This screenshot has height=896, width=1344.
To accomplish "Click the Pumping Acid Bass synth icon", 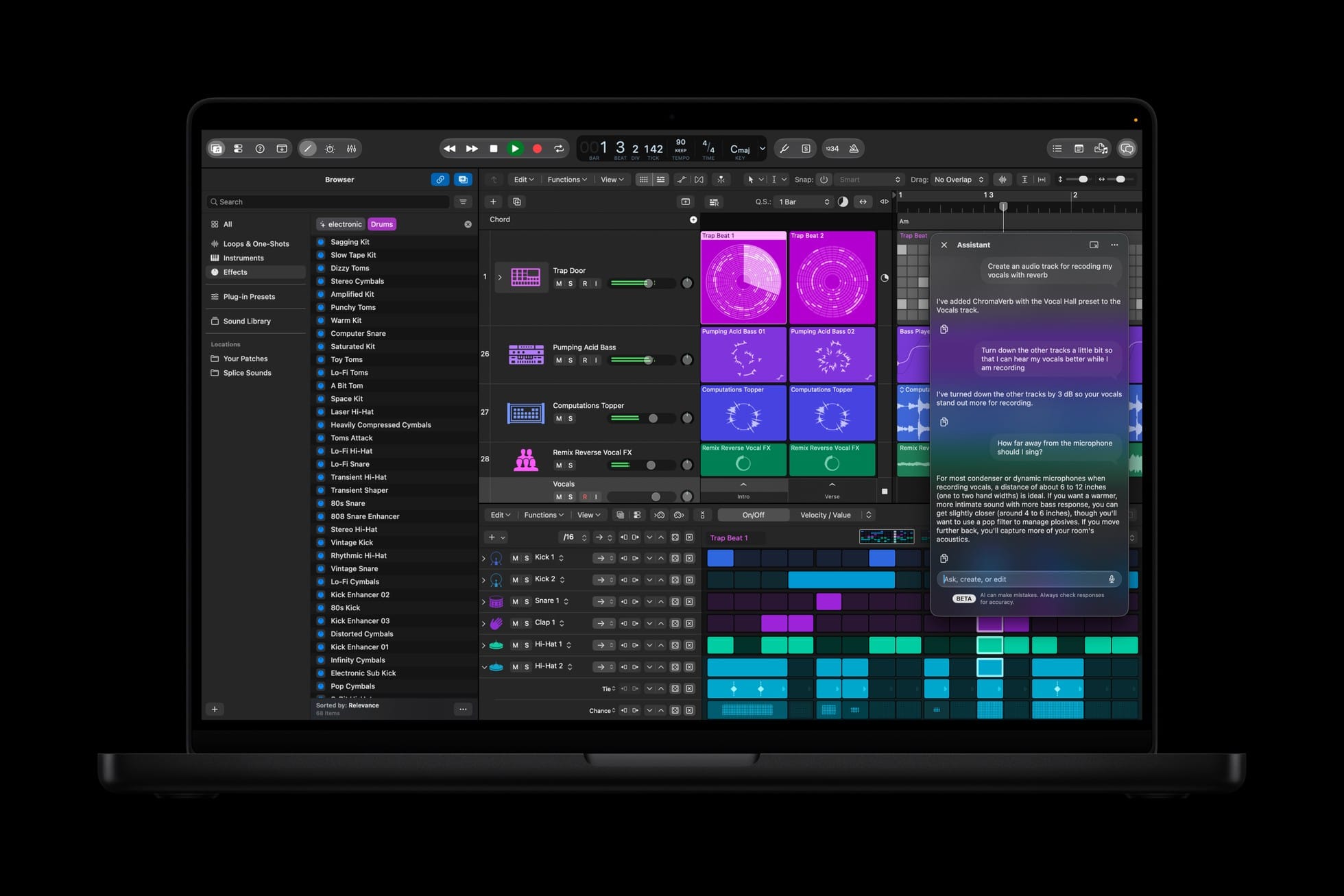I will (x=526, y=354).
